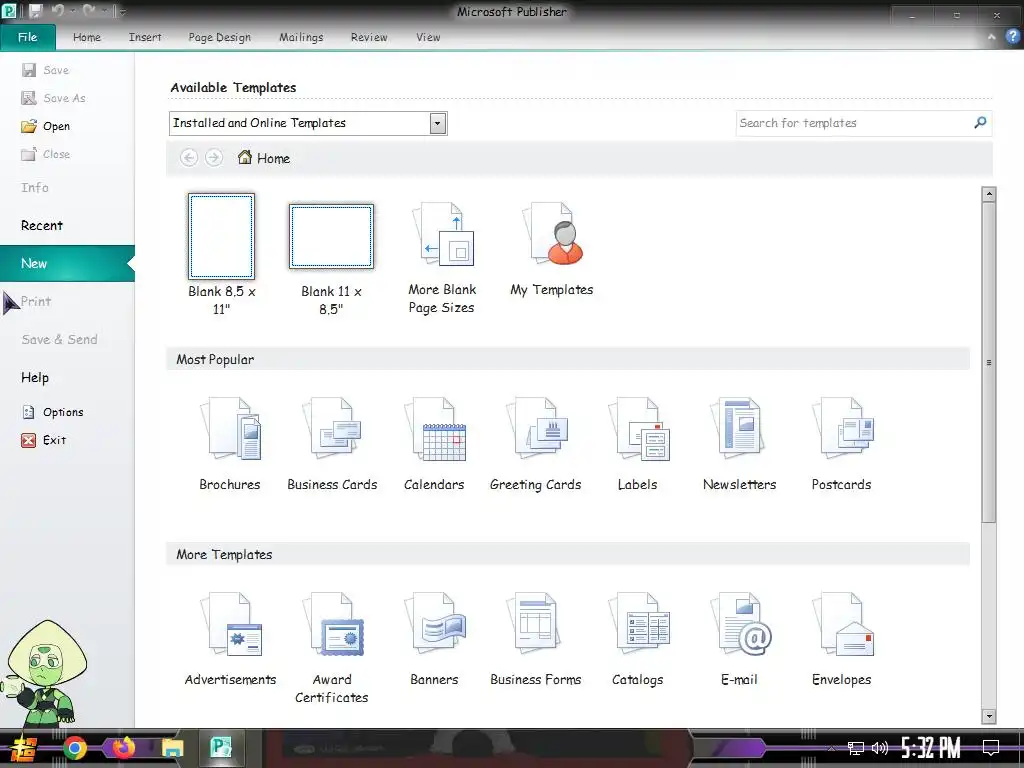Open the Advertisements template category
The width and height of the screenshot is (1024, 768).
[230, 639]
